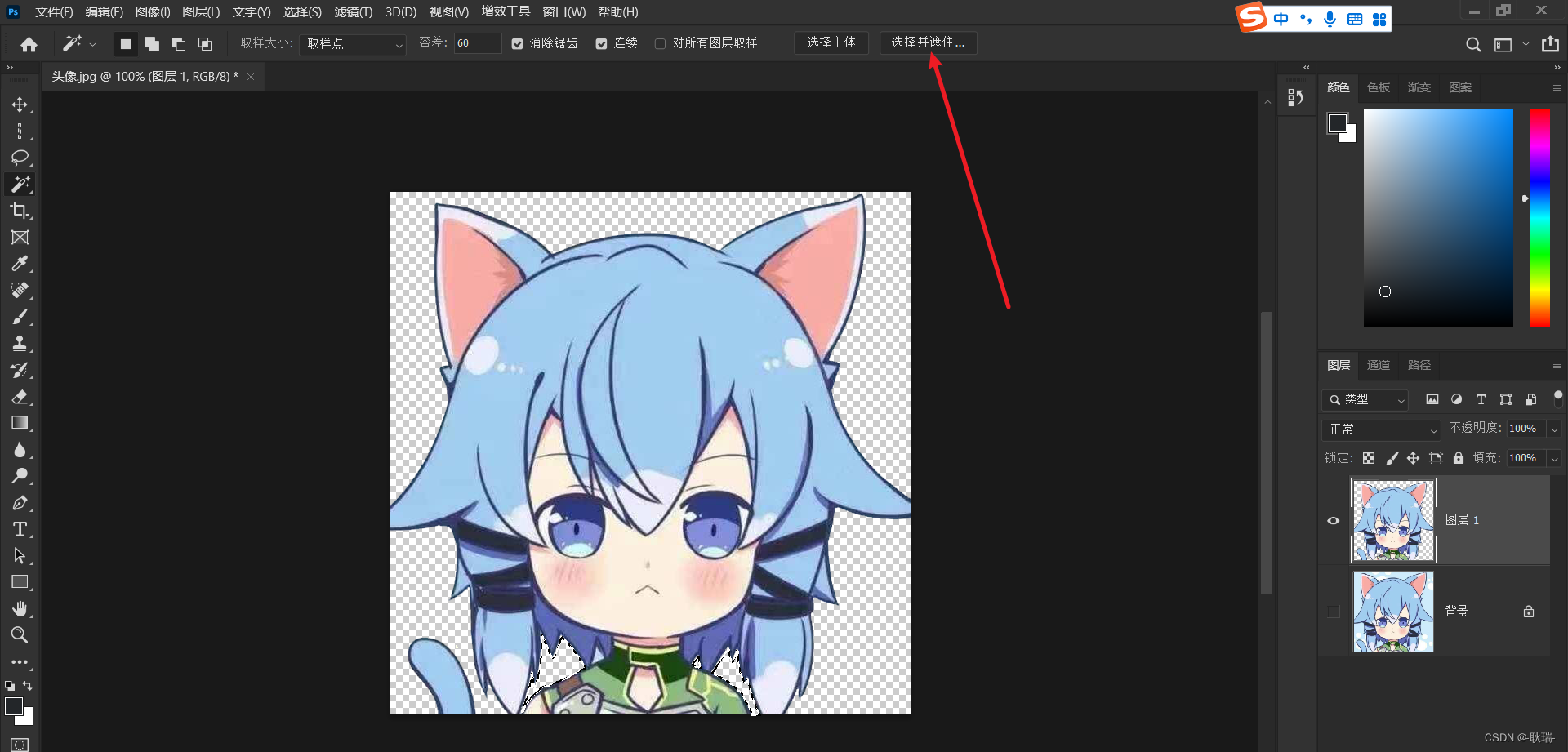Hide 图层 1 with its eye icon
The image size is (1568, 752).
1334,521
